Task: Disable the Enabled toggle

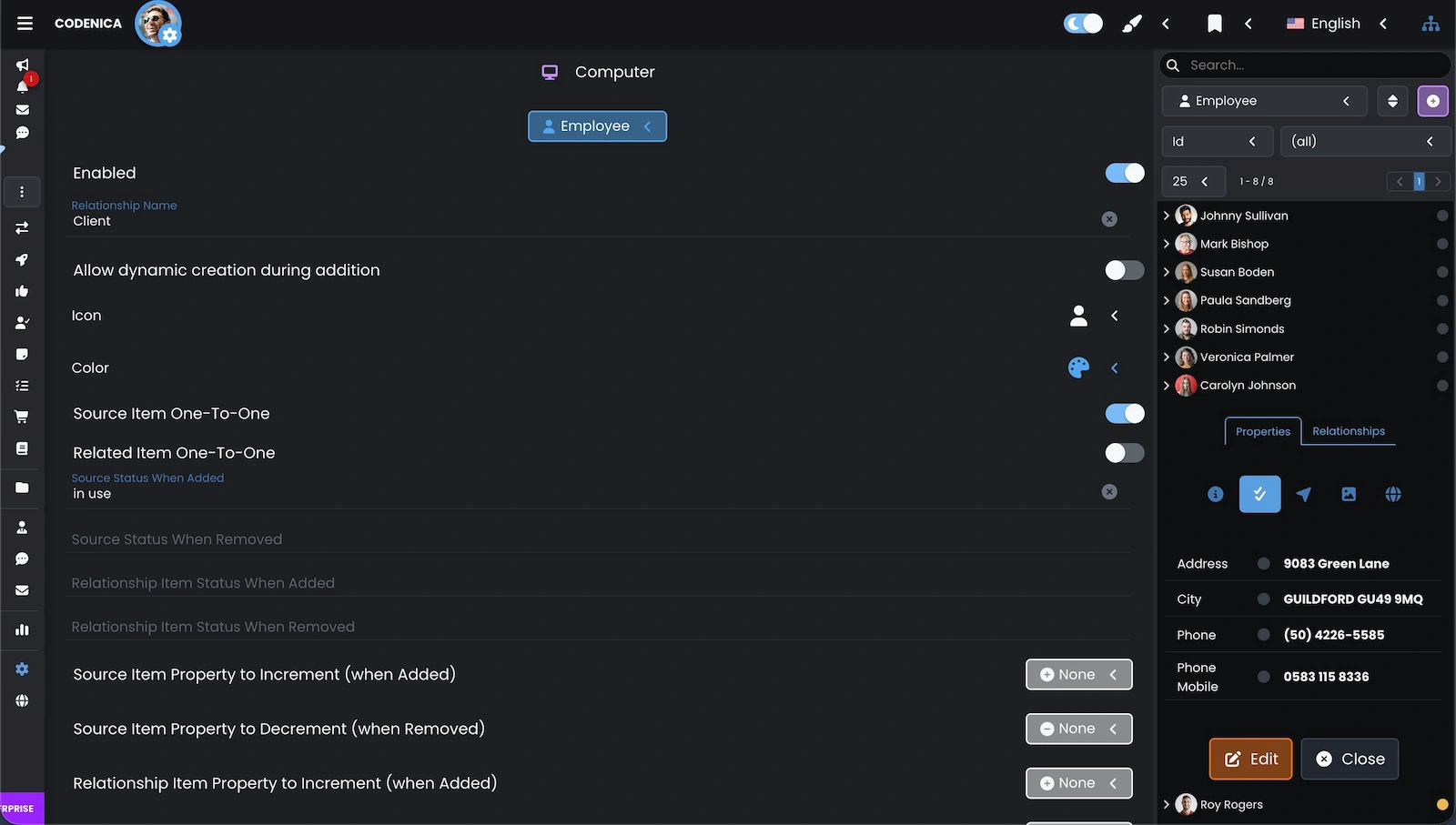Action: coord(1124,172)
